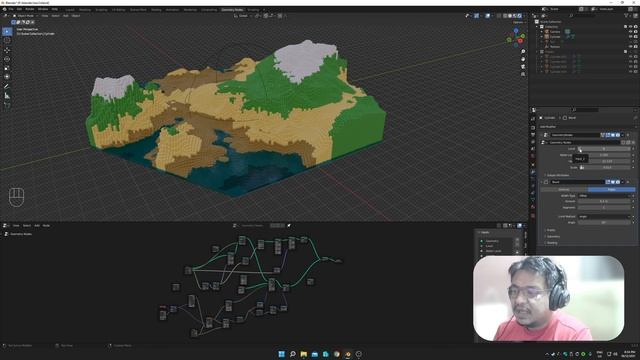Toggle Bevel modifier edit mode display
This screenshot has width=640, height=360.
click(x=608, y=182)
